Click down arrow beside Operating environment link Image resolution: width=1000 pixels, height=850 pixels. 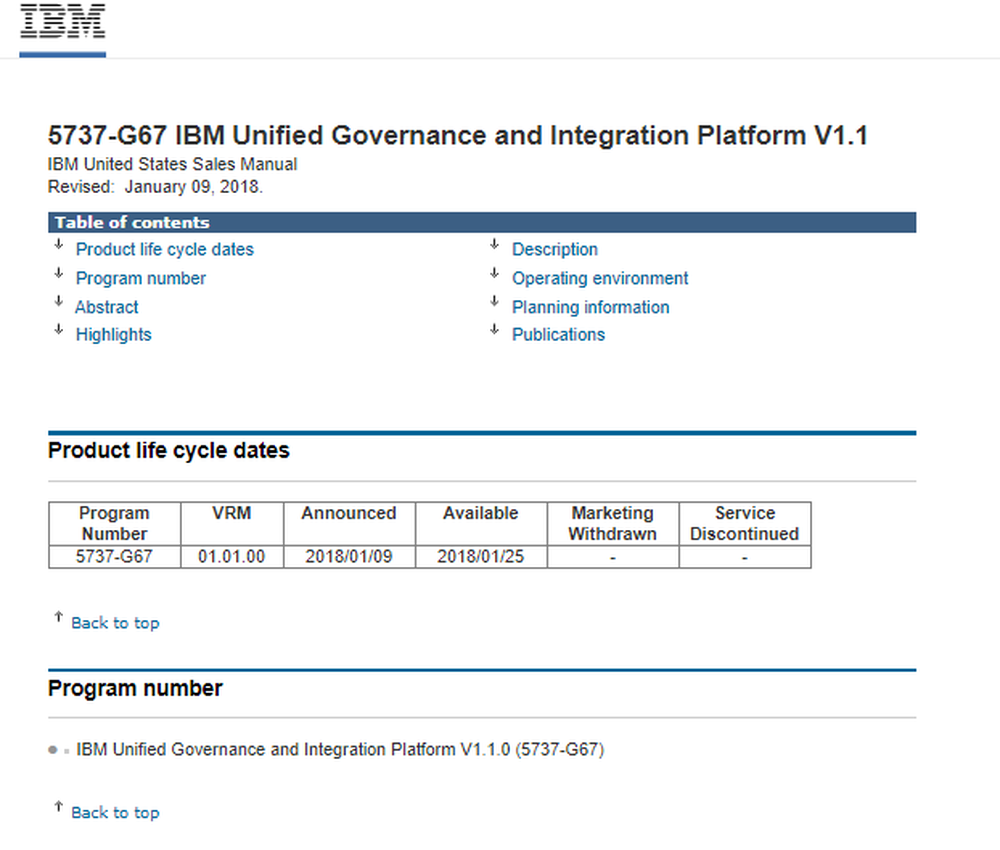494,273
